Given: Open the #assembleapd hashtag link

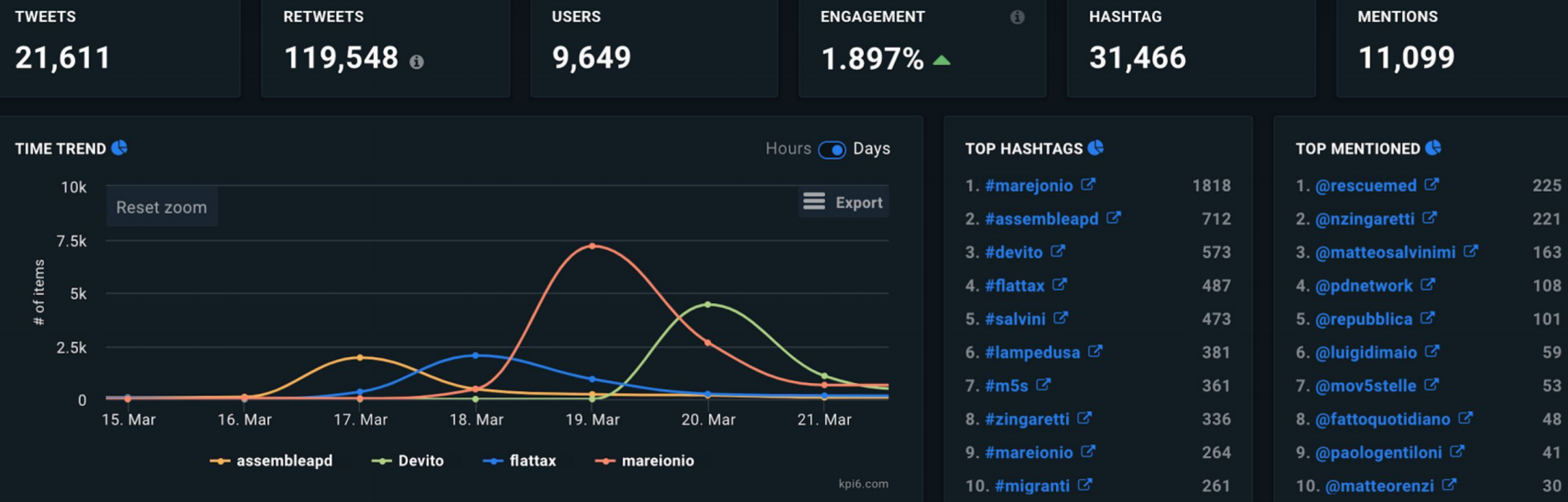Looking at the screenshot, I should click(1041, 219).
